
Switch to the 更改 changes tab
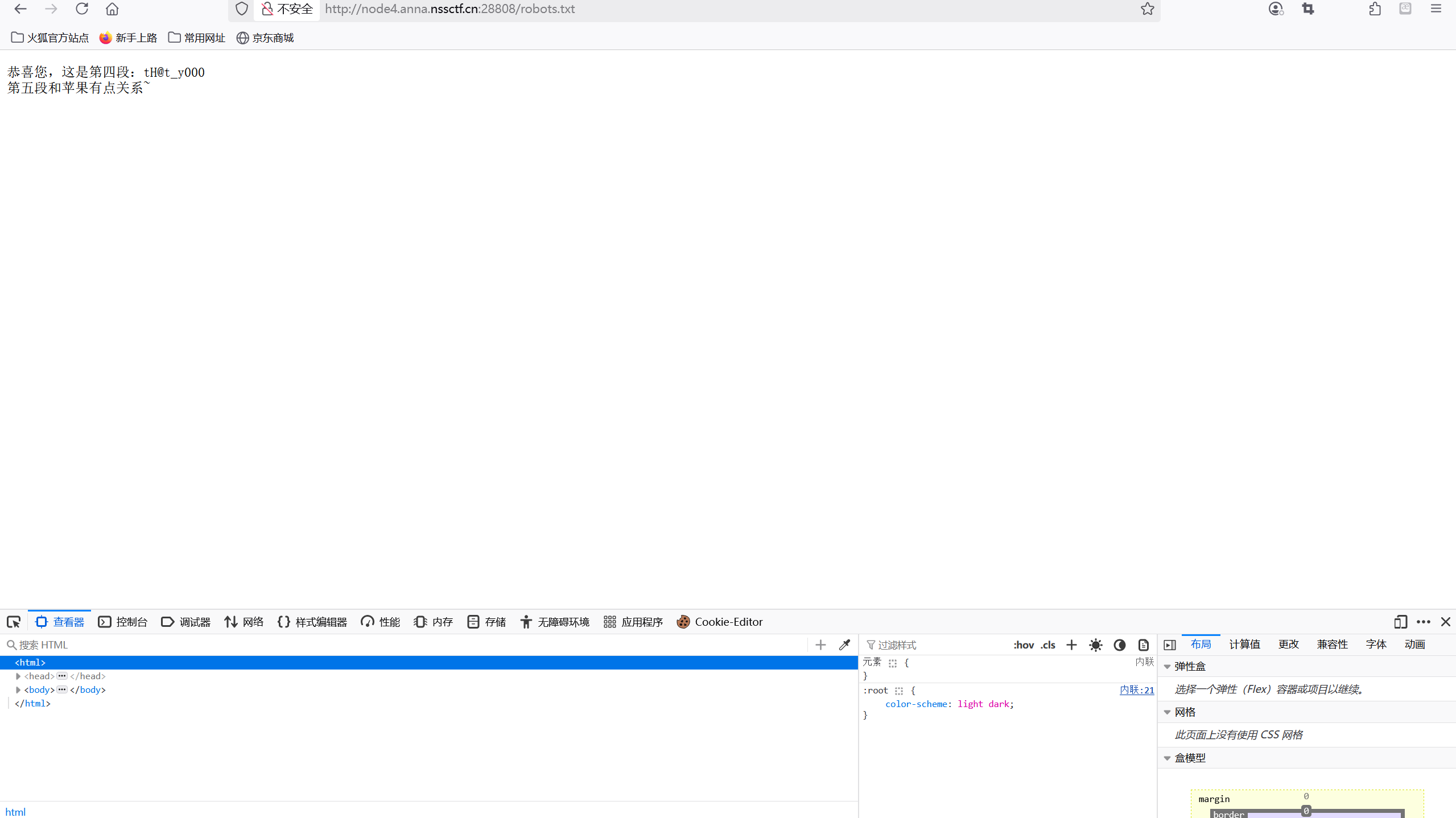point(1288,644)
